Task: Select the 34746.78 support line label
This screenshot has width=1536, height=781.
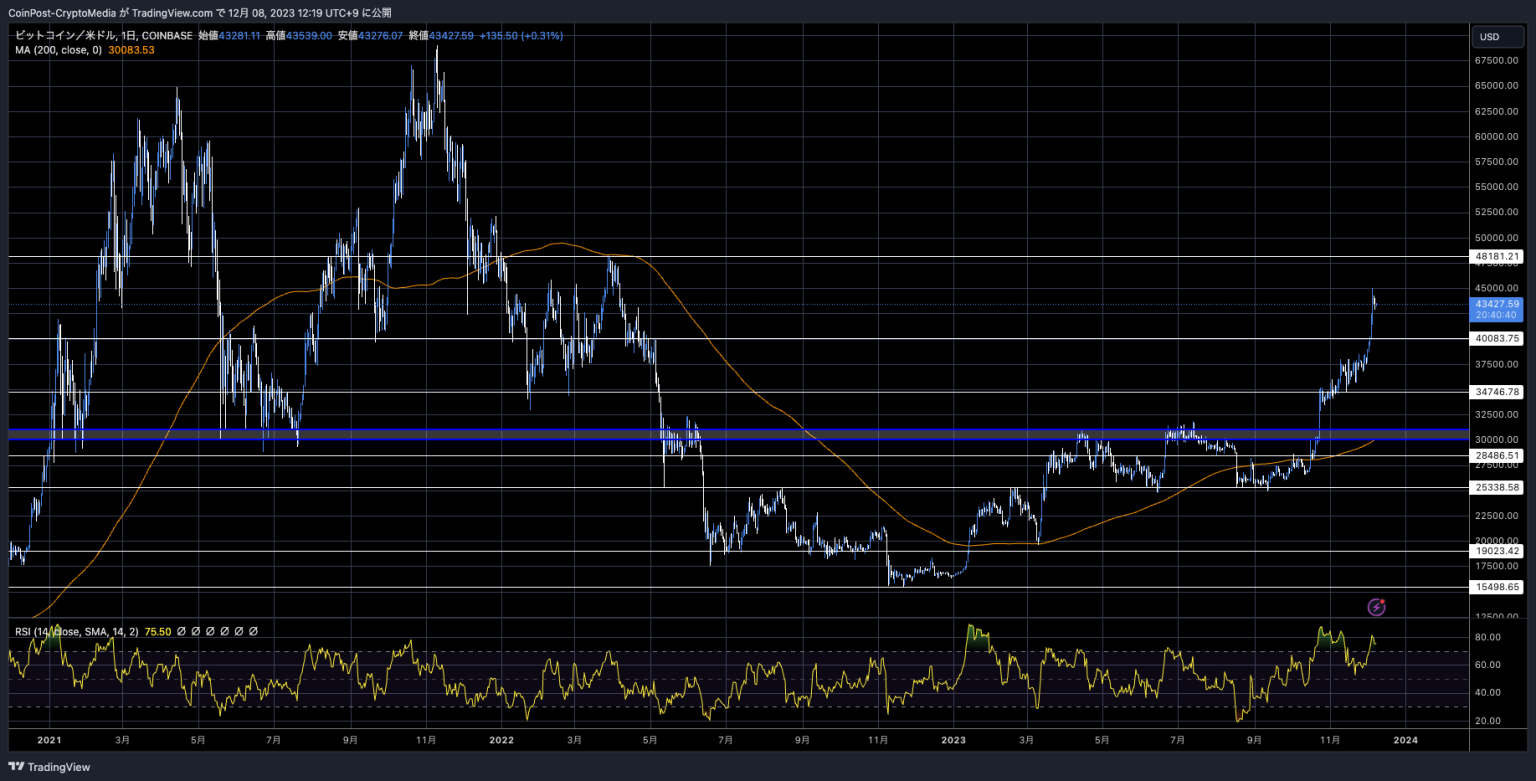Action: click(1497, 392)
